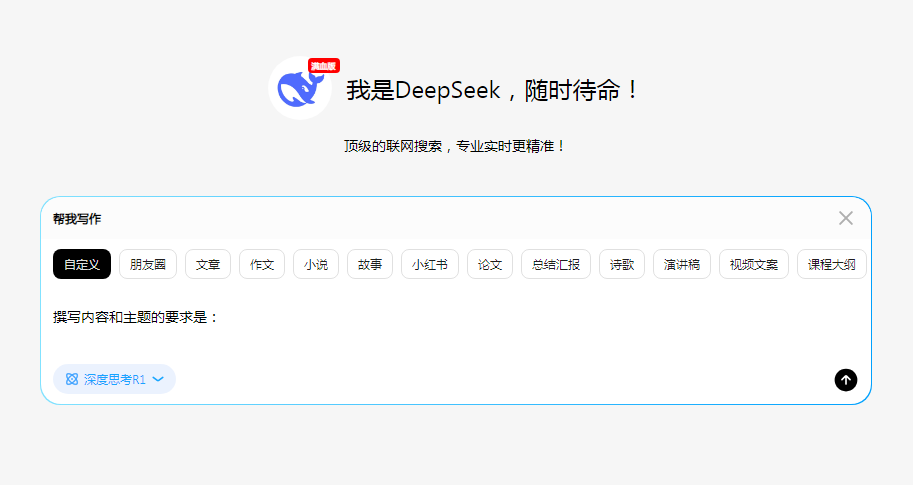
Task: Select the 故事 category
Action: (370, 264)
